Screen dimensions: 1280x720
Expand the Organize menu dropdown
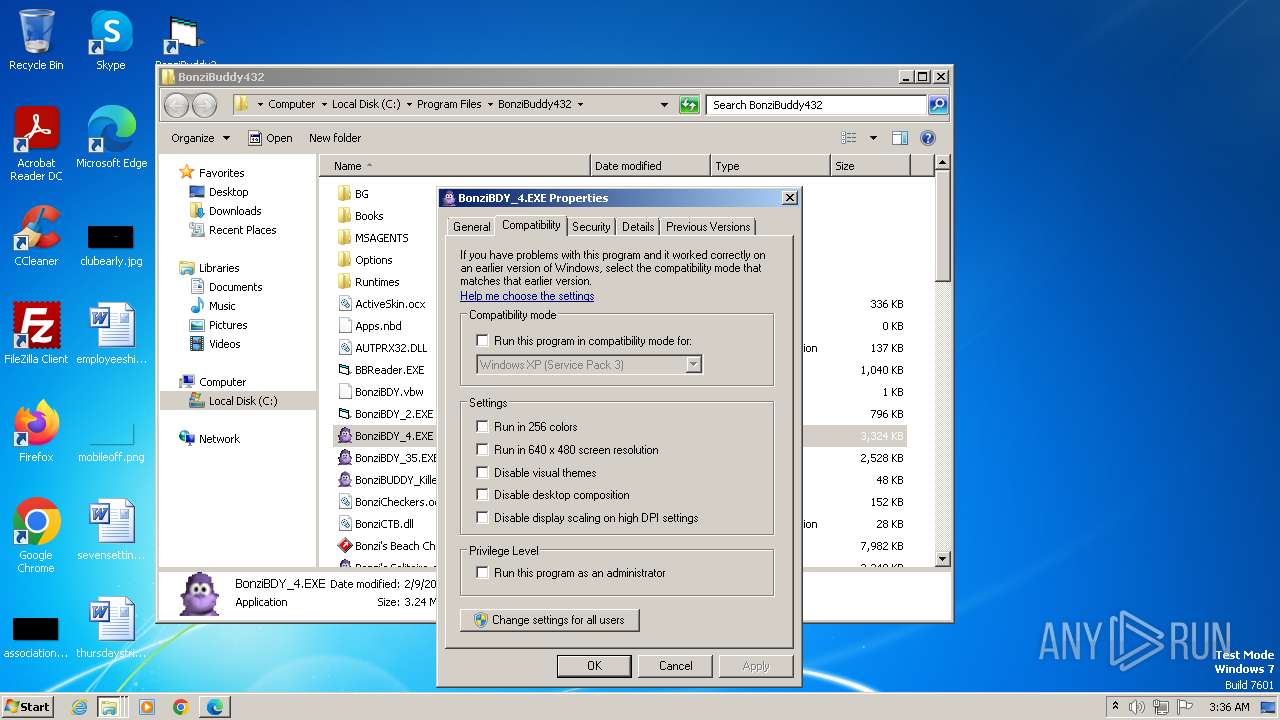point(226,138)
